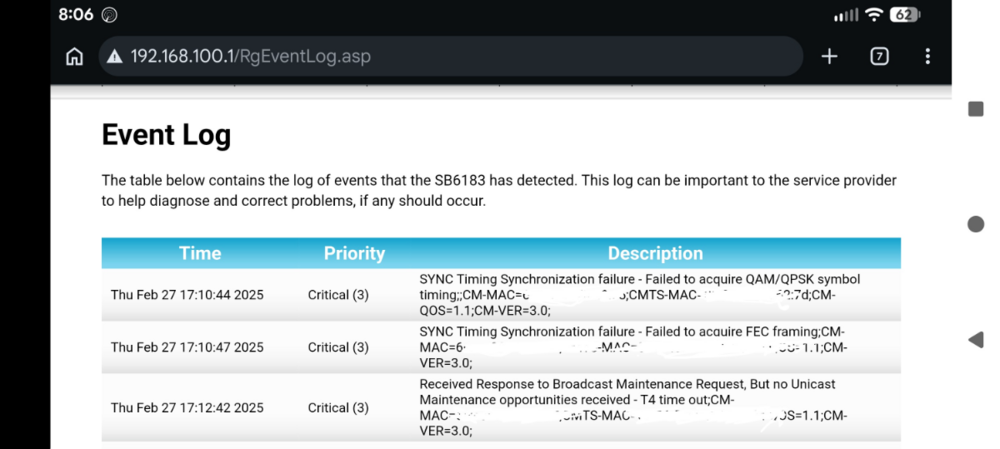The height and width of the screenshot is (449, 1000).
Task: Tap the browser home icon
Action: [75, 57]
